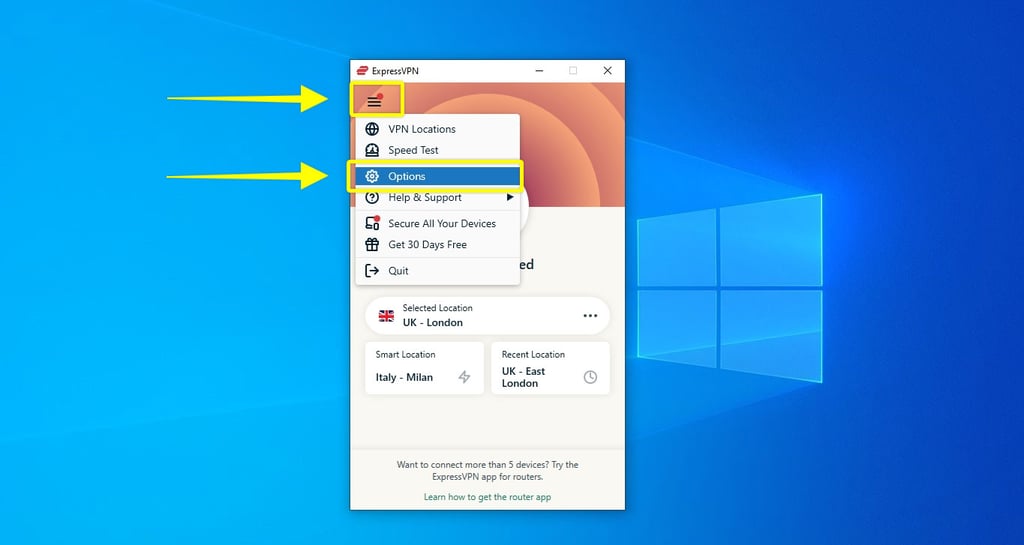
Task: Click the 'Selected Location' label
Action: 438,308
